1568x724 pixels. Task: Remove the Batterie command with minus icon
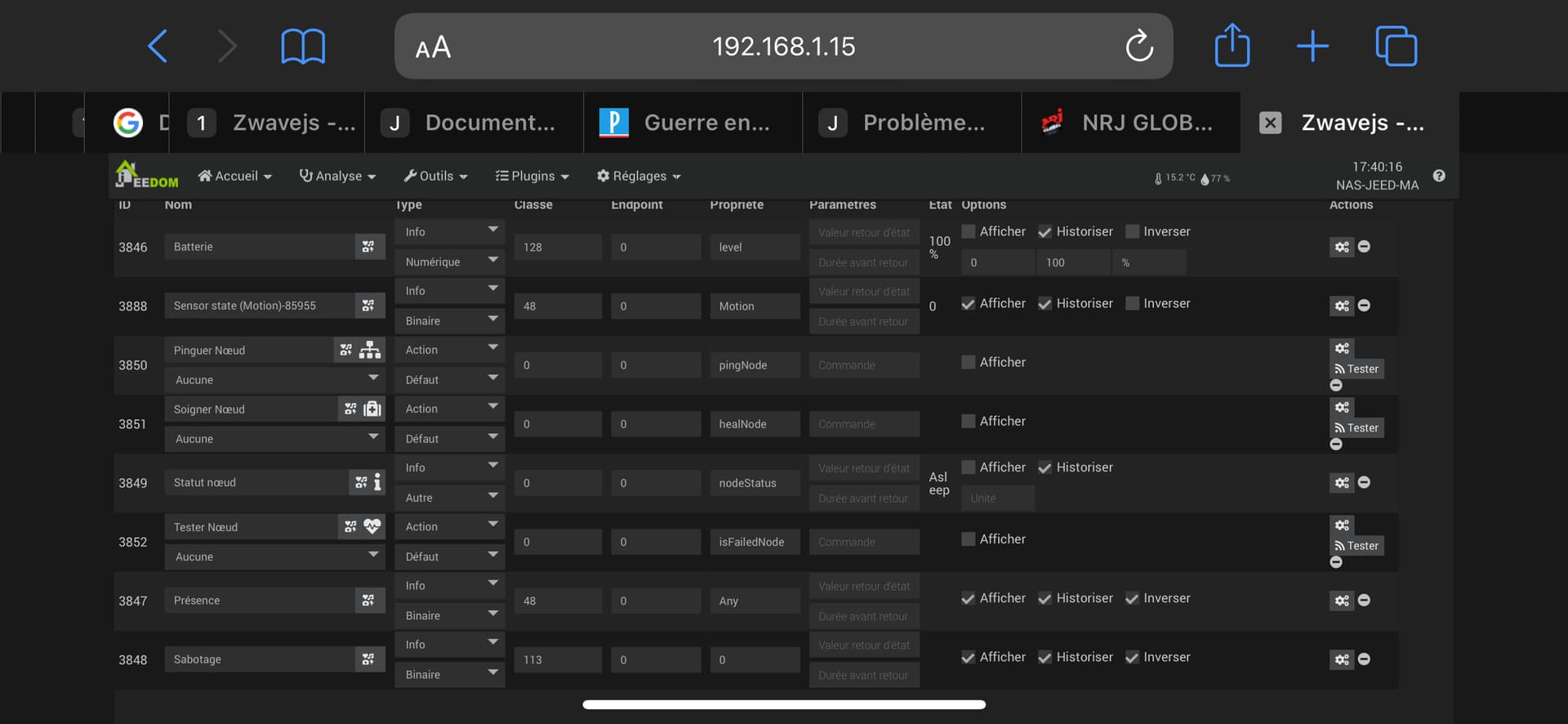1364,247
